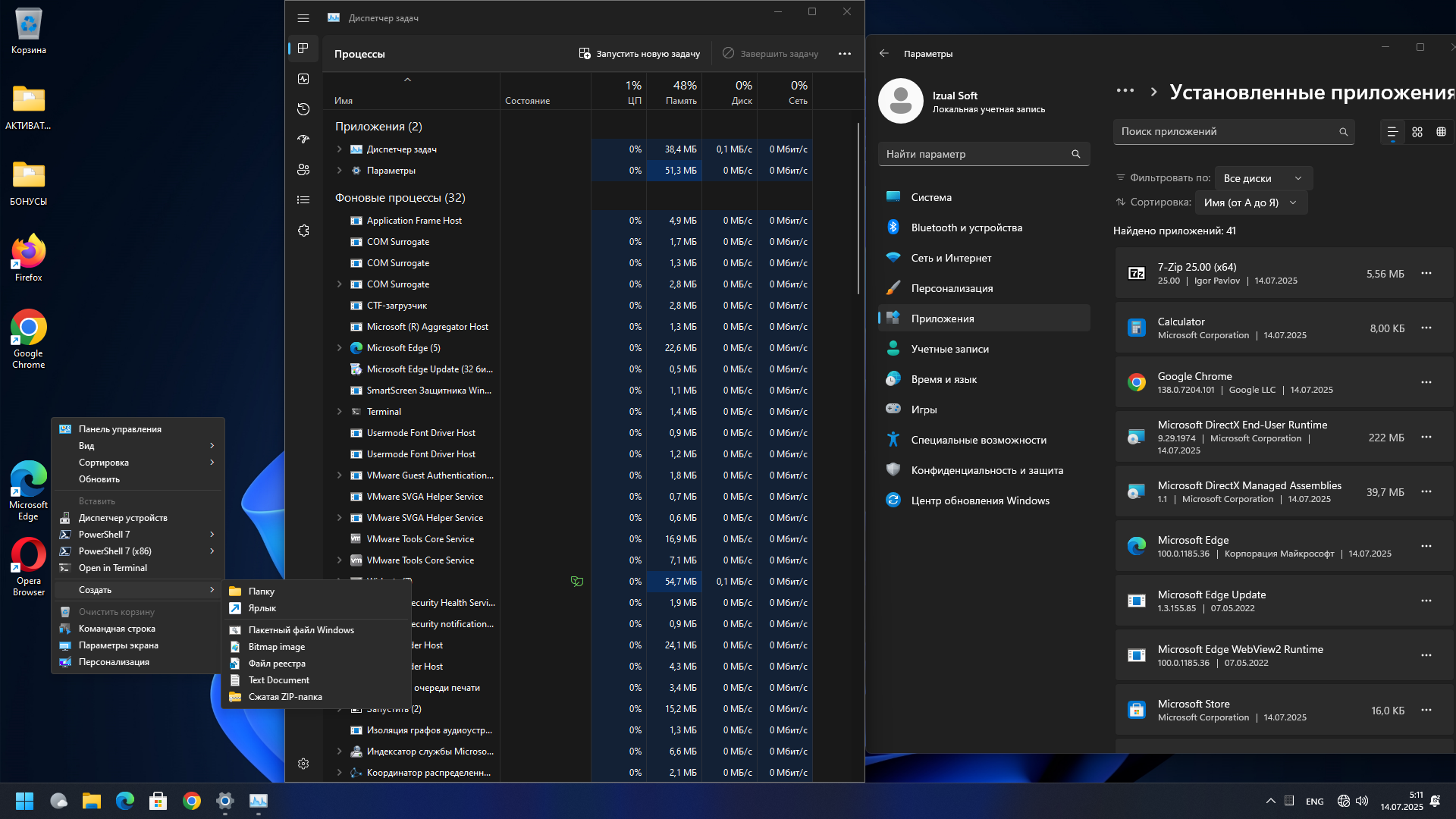Create Сжатая ZIP-папка from submenu
The image size is (1456, 819).
click(x=317, y=697)
